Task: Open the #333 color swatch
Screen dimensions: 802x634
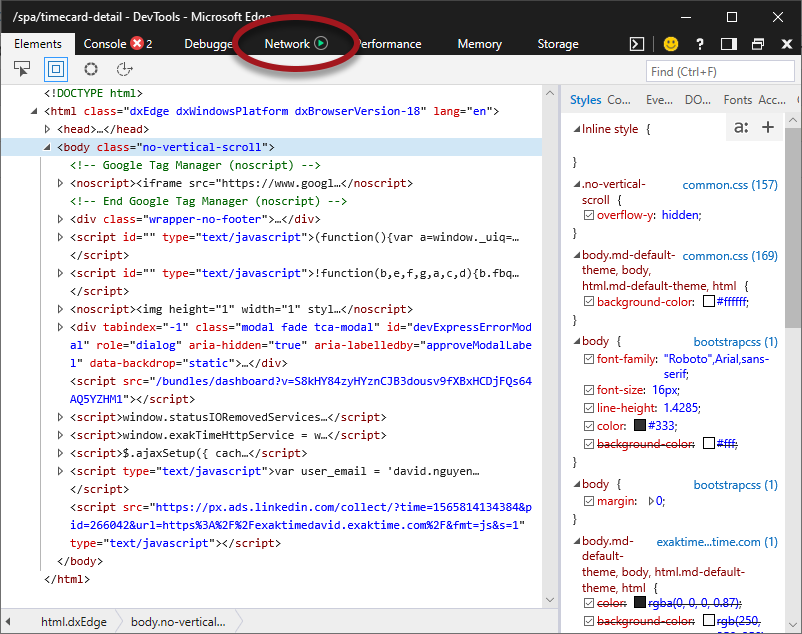Action: (x=640, y=425)
